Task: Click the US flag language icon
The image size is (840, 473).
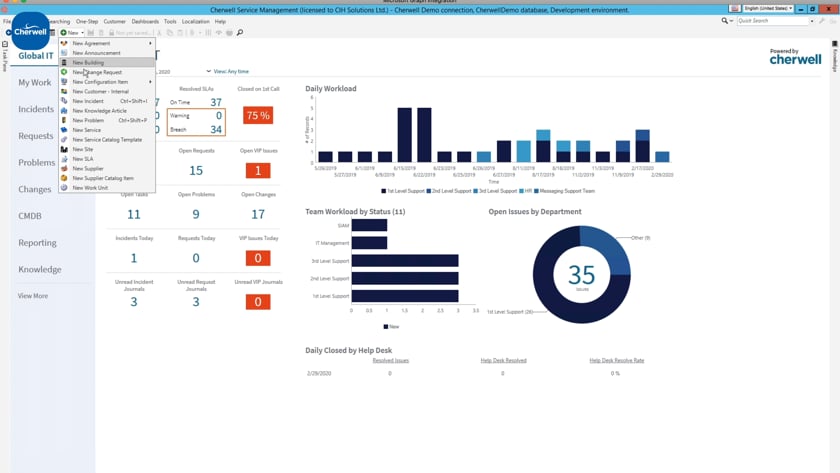Action: (x=734, y=9)
